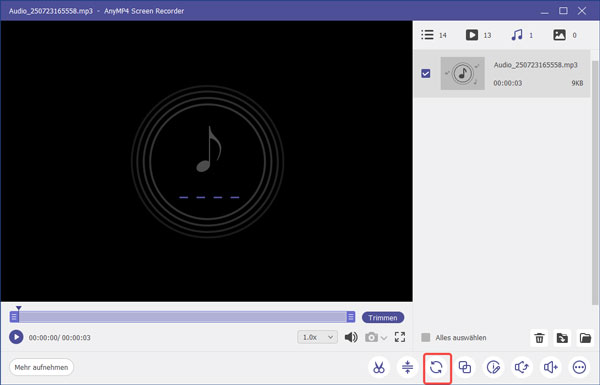
Task: Click the 9KB file size text
Action: pyautogui.click(x=577, y=83)
